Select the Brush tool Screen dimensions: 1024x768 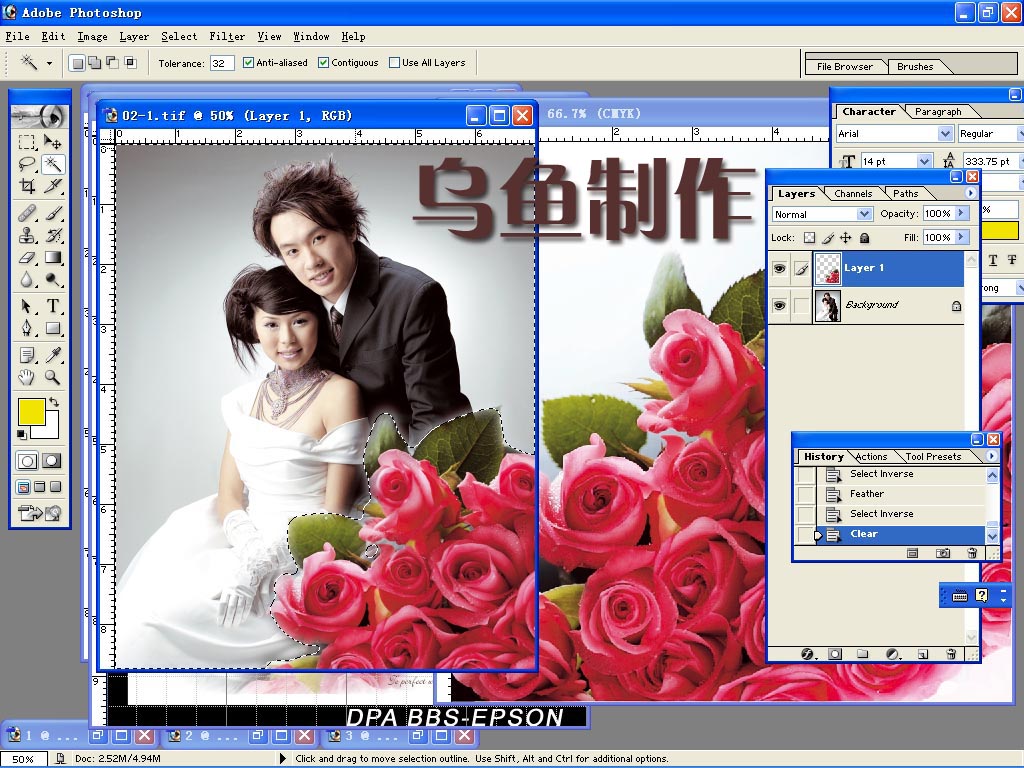click(52, 214)
